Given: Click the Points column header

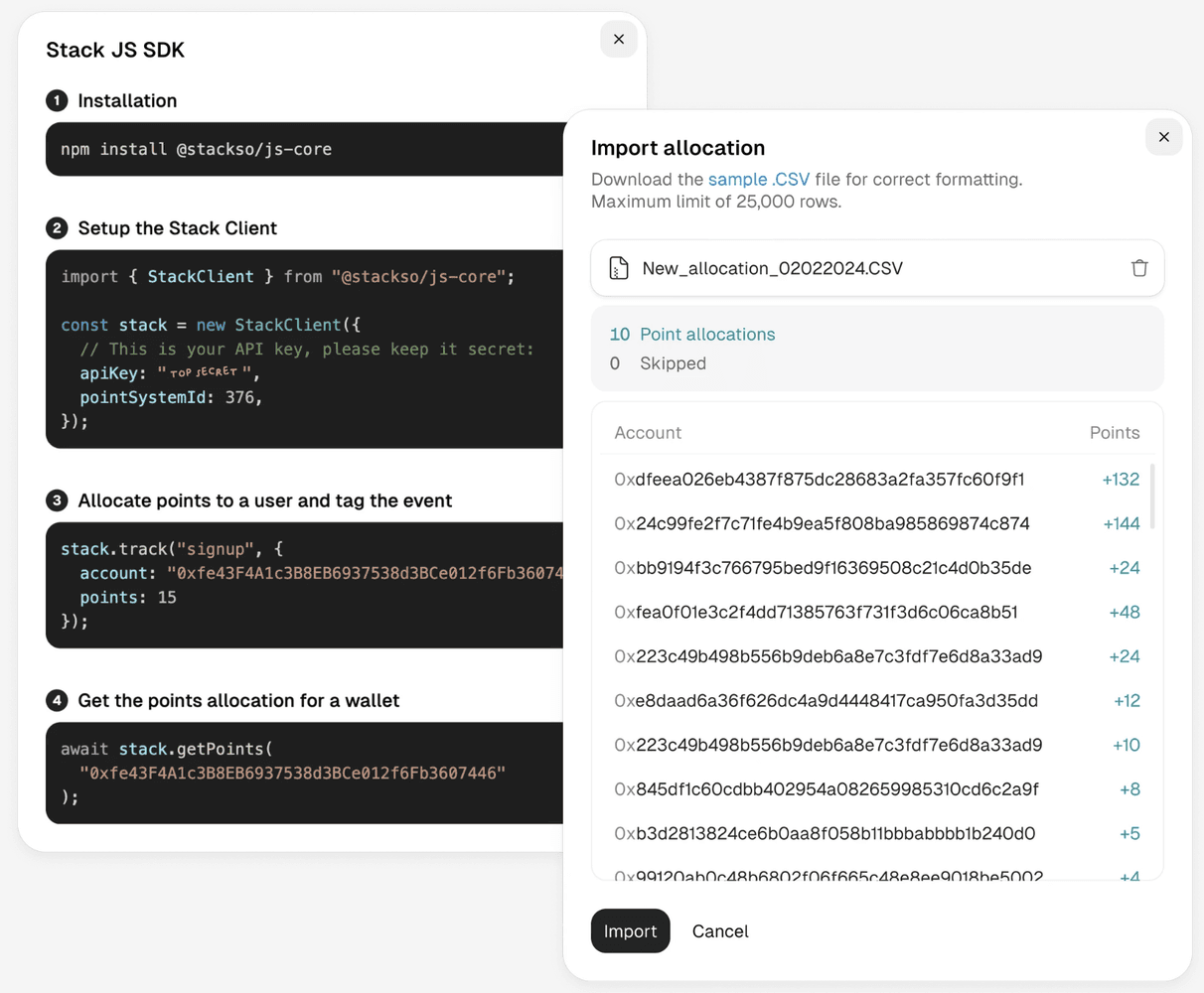Looking at the screenshot, I should click(x=1115, y=433).
